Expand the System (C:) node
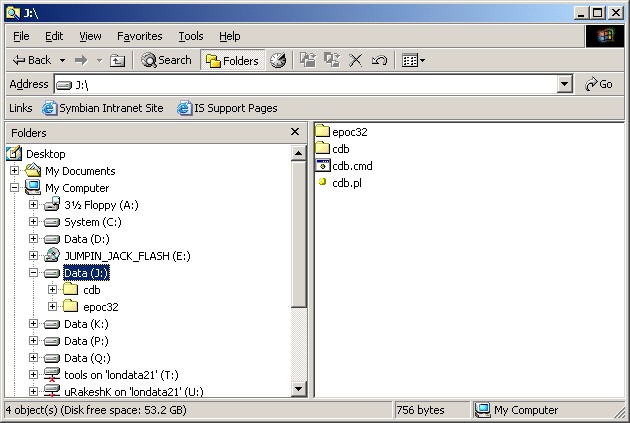This screenshot has height=423, width=630. click(34, 221)
